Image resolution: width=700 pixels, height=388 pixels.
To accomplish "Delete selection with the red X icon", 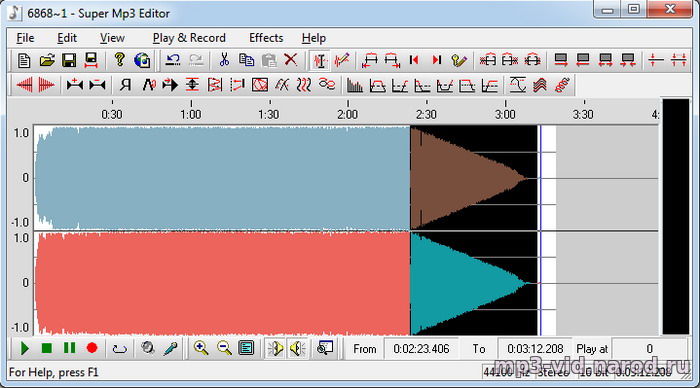I will coord(291,60).
